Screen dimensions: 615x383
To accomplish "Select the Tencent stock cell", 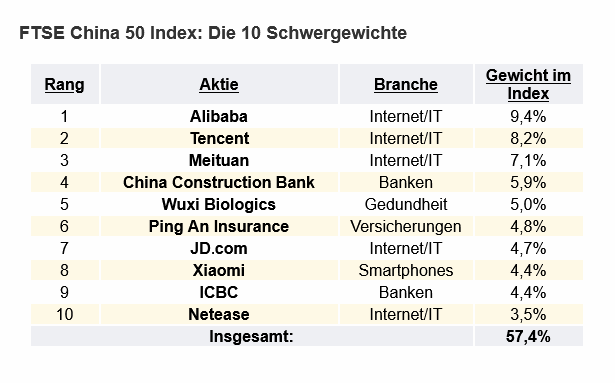I will tap(220, 139).
